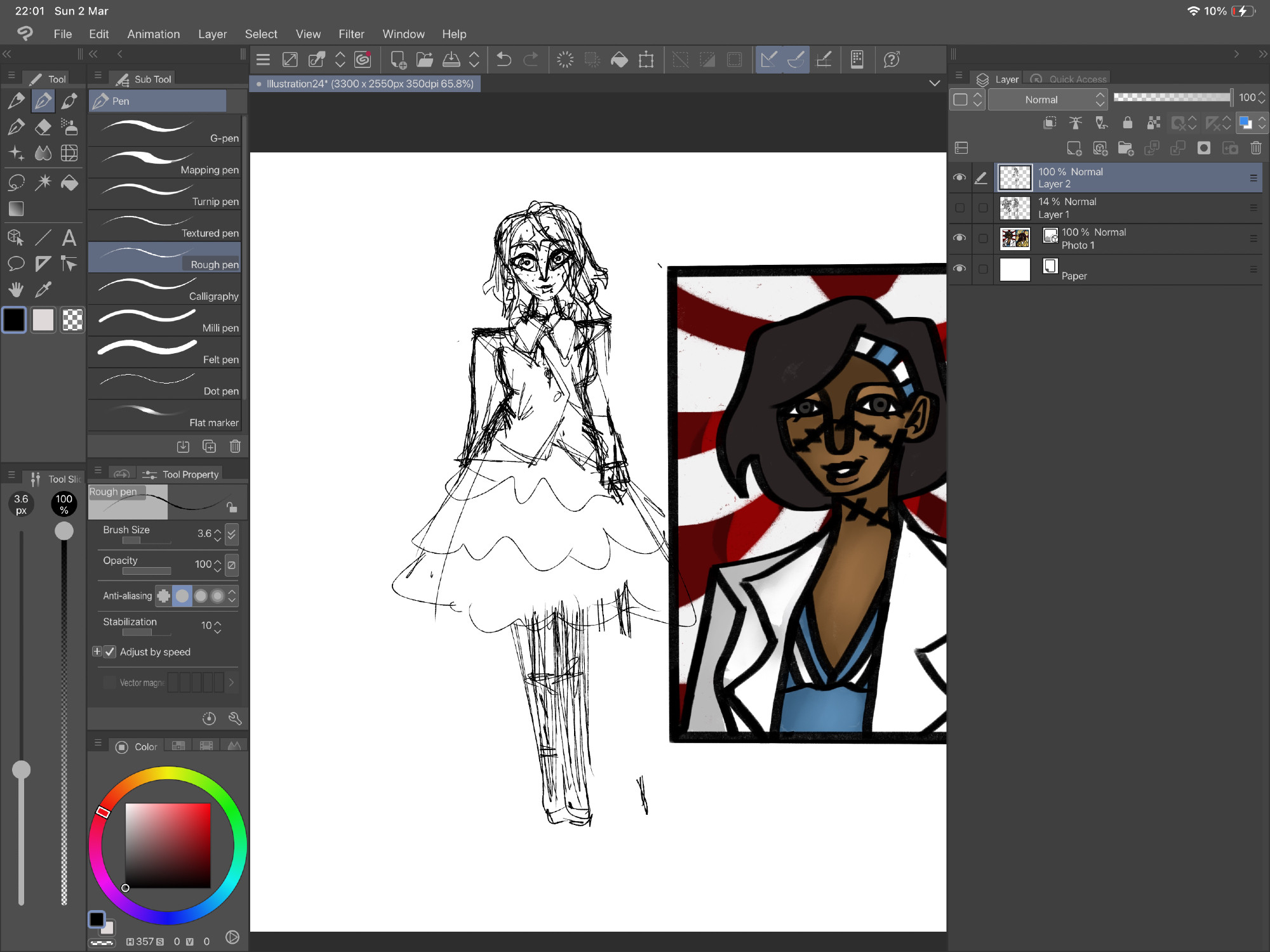Select the Text tool

(x=69, y=238)
